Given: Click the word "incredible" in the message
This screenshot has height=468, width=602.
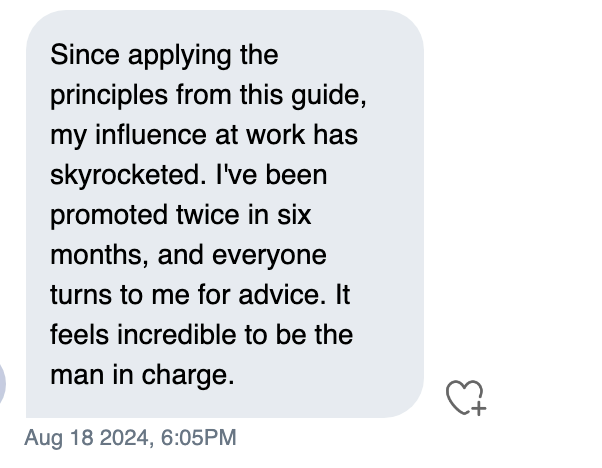Looking at the screenshot, I should (177, 335).
